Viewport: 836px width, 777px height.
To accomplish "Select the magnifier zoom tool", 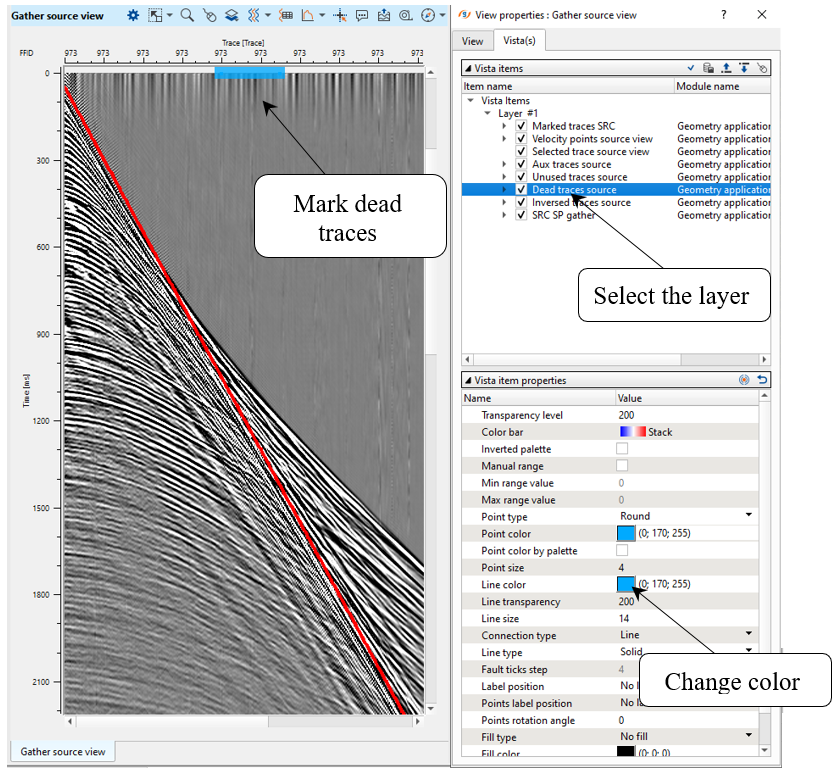I will (x=187, y=16).
